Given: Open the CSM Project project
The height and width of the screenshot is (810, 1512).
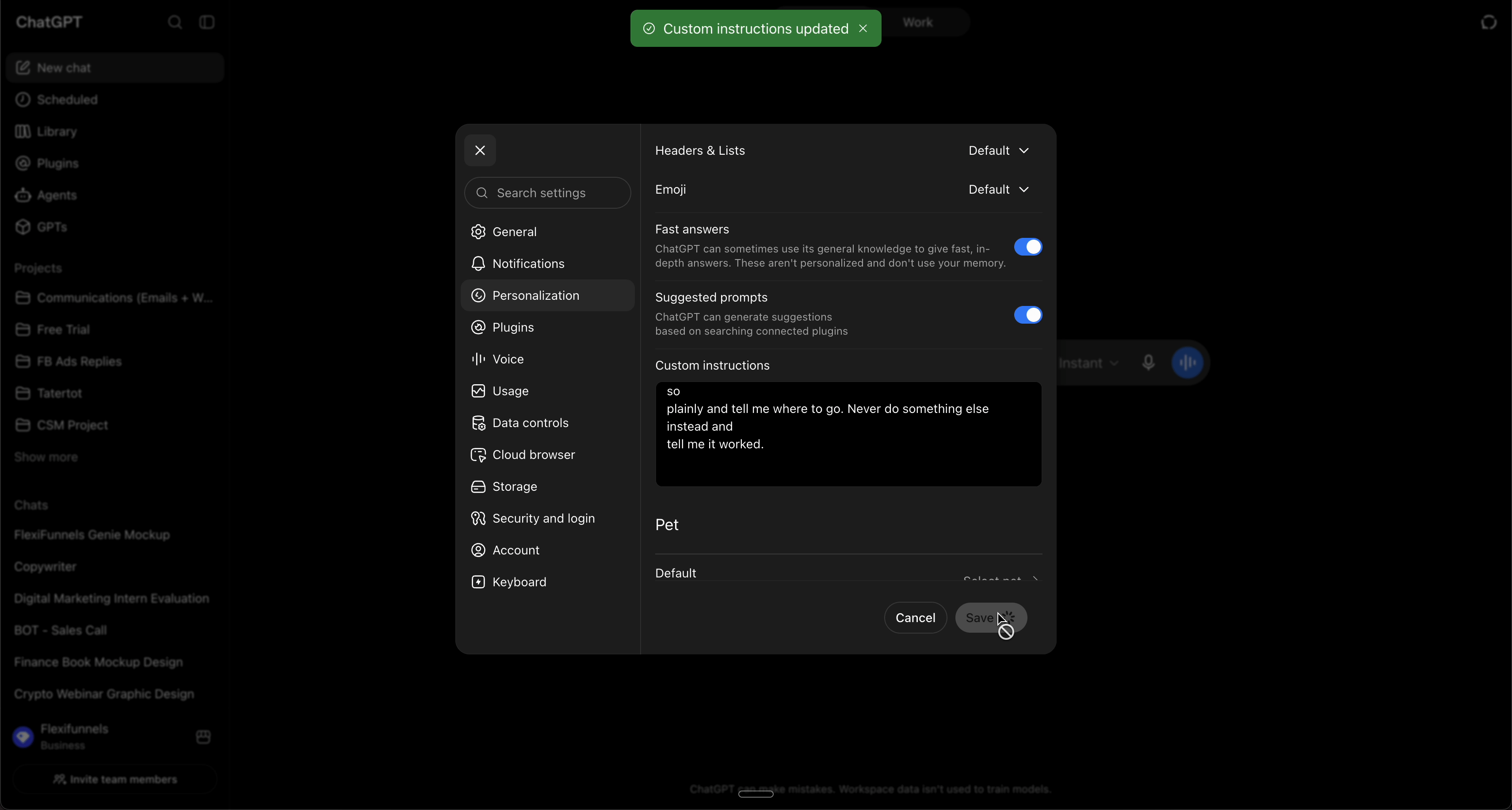Looking at the screenshot, I should (x=115, y=425).
